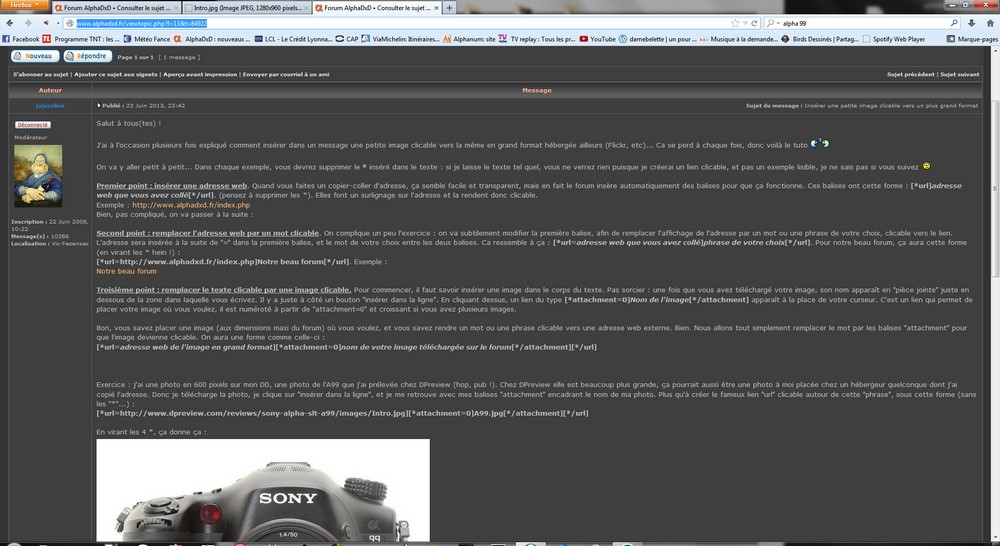Viewport: 1000px width, 546px height.
Task: Click Ajouter ce sujet aux signets
Action: coord(115,75)
